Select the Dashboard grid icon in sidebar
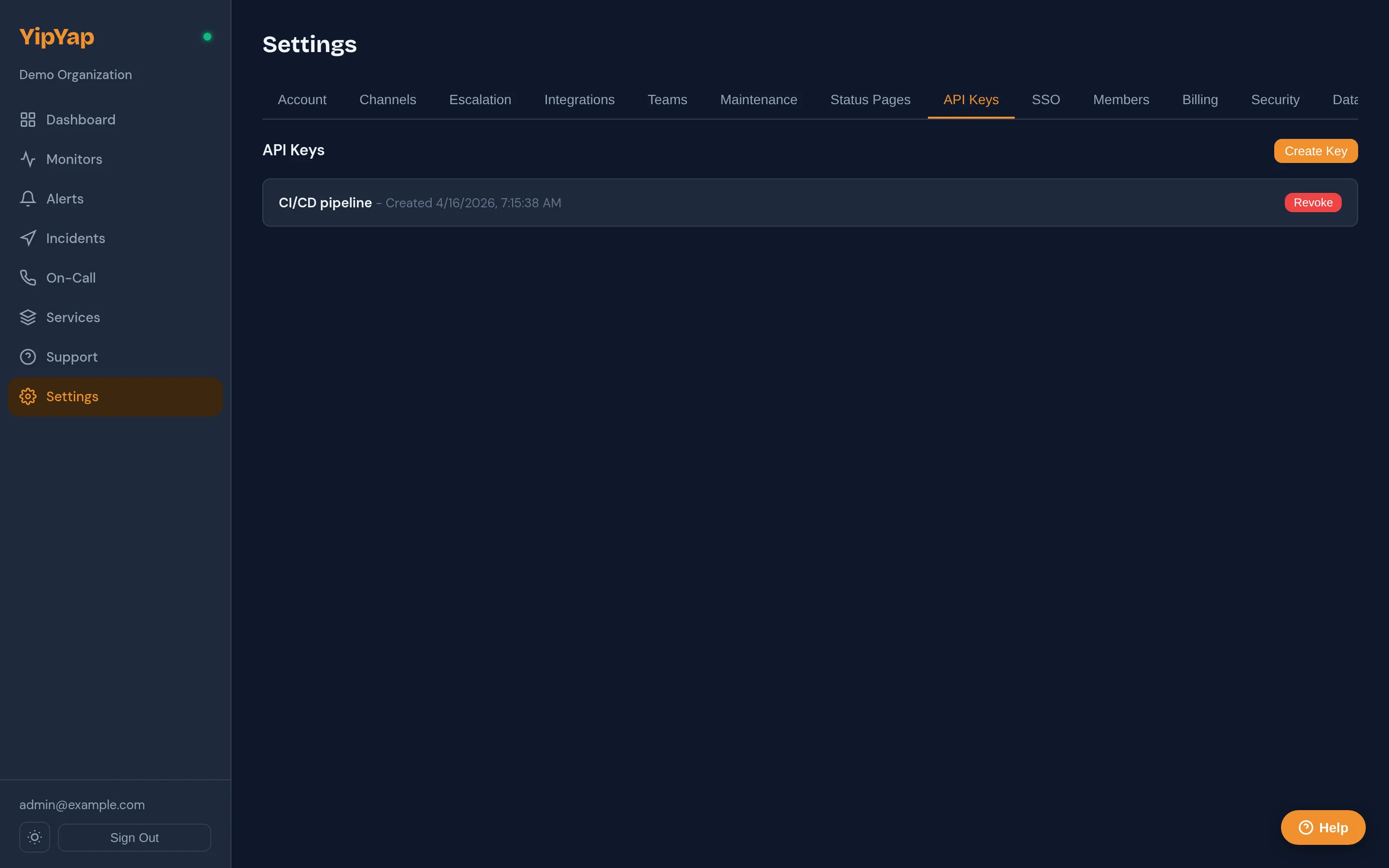 27,120
